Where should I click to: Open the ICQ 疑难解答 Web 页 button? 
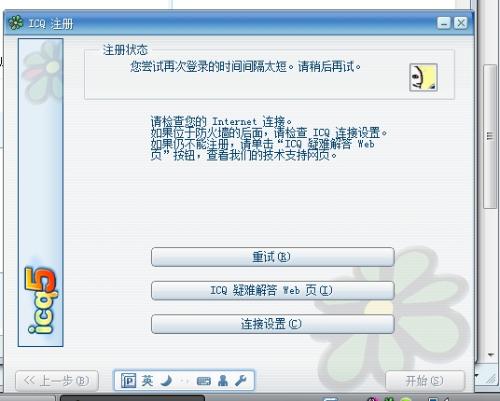[x=273, y=290]
